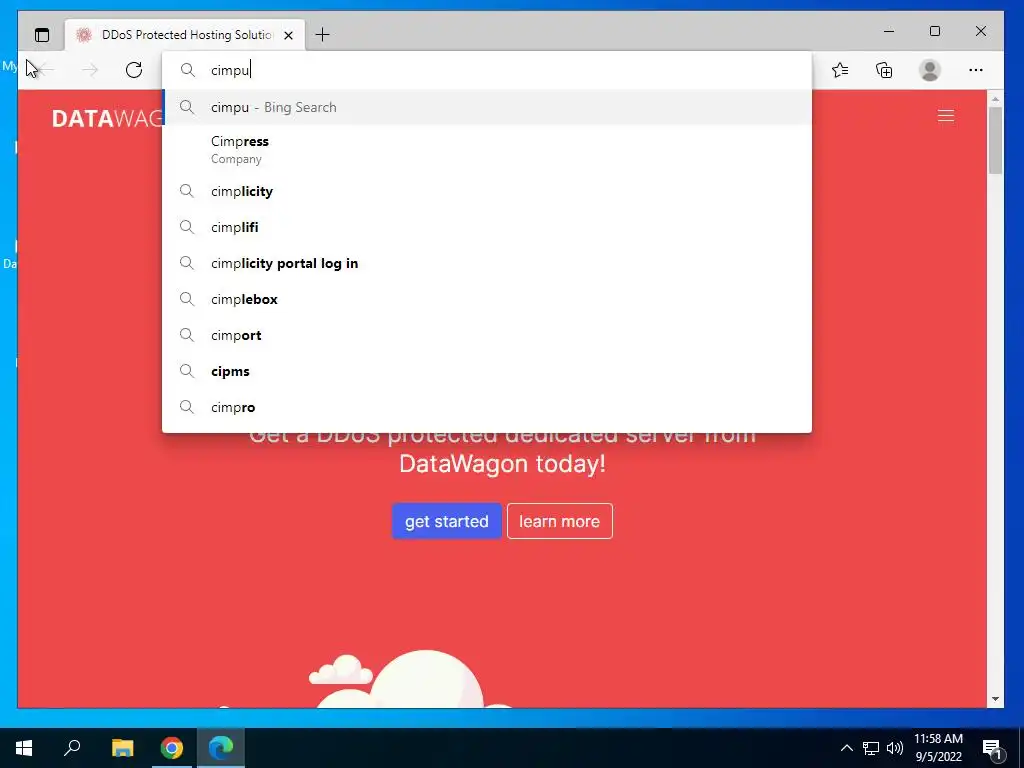This screenshot has height=768, width=1024.
Task: Click the DataWagon logo
Action: coord(107,118)
